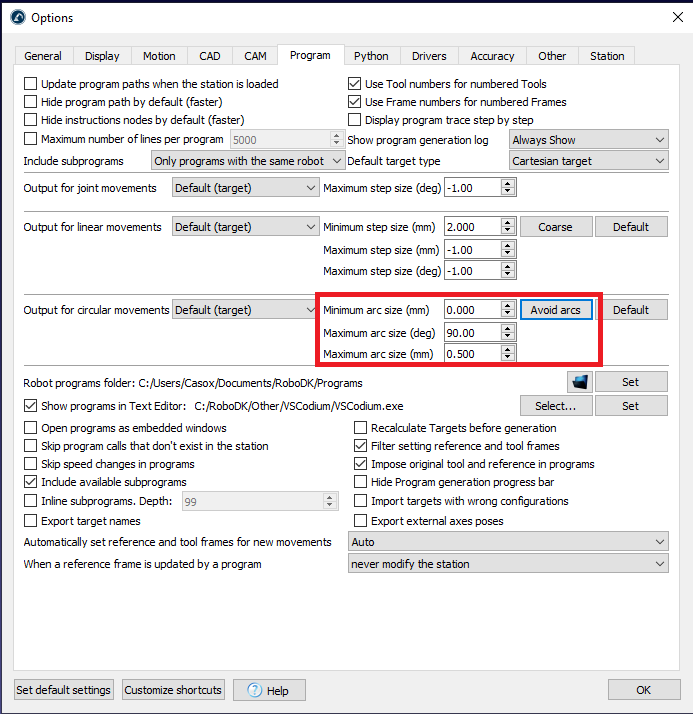Decrease linear Maximum step size (mm) spinner
Image resolution: width=693 pixels, height=714 pixels.
508,254
